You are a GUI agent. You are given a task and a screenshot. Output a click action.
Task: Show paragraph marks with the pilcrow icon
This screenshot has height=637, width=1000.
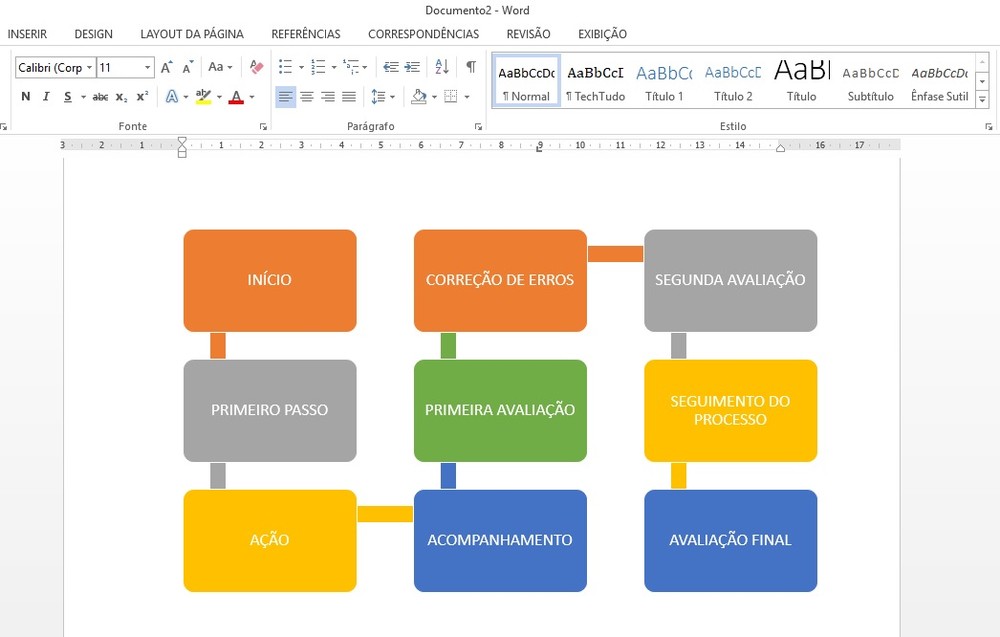471,68
